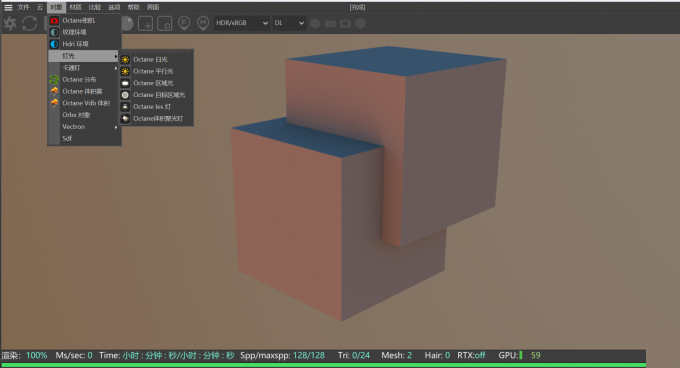The width and height of the screenshot is (680, 368).
Task: Open the DL render kernel dropdown
Action: tap(289, 23)
